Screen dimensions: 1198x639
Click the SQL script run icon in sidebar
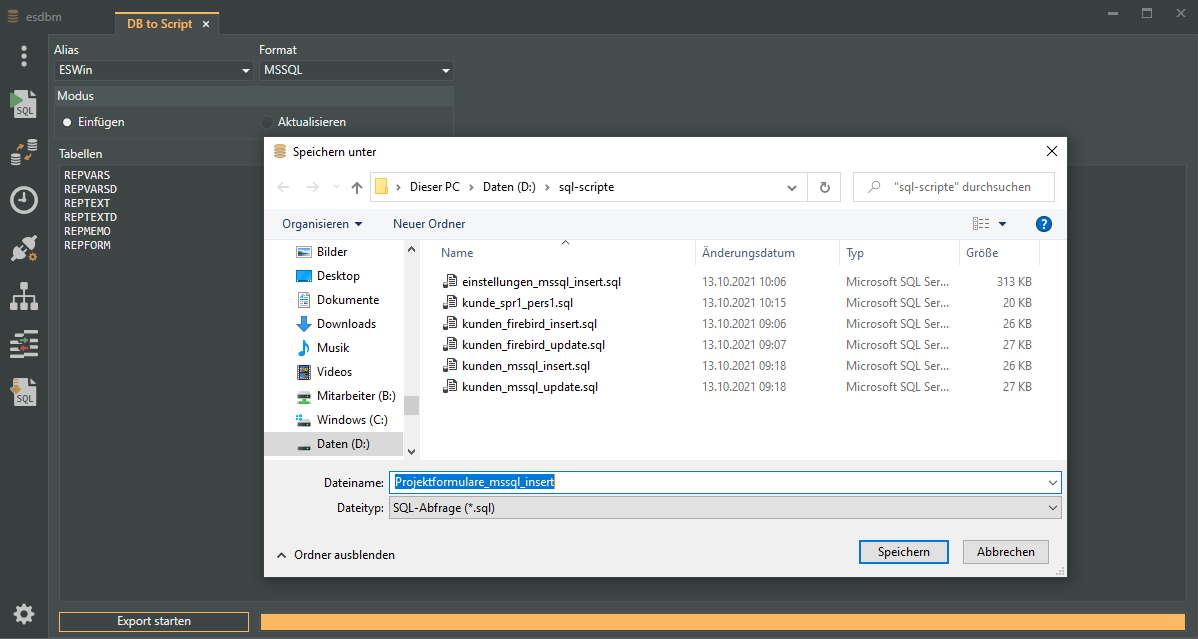[24, 104]
